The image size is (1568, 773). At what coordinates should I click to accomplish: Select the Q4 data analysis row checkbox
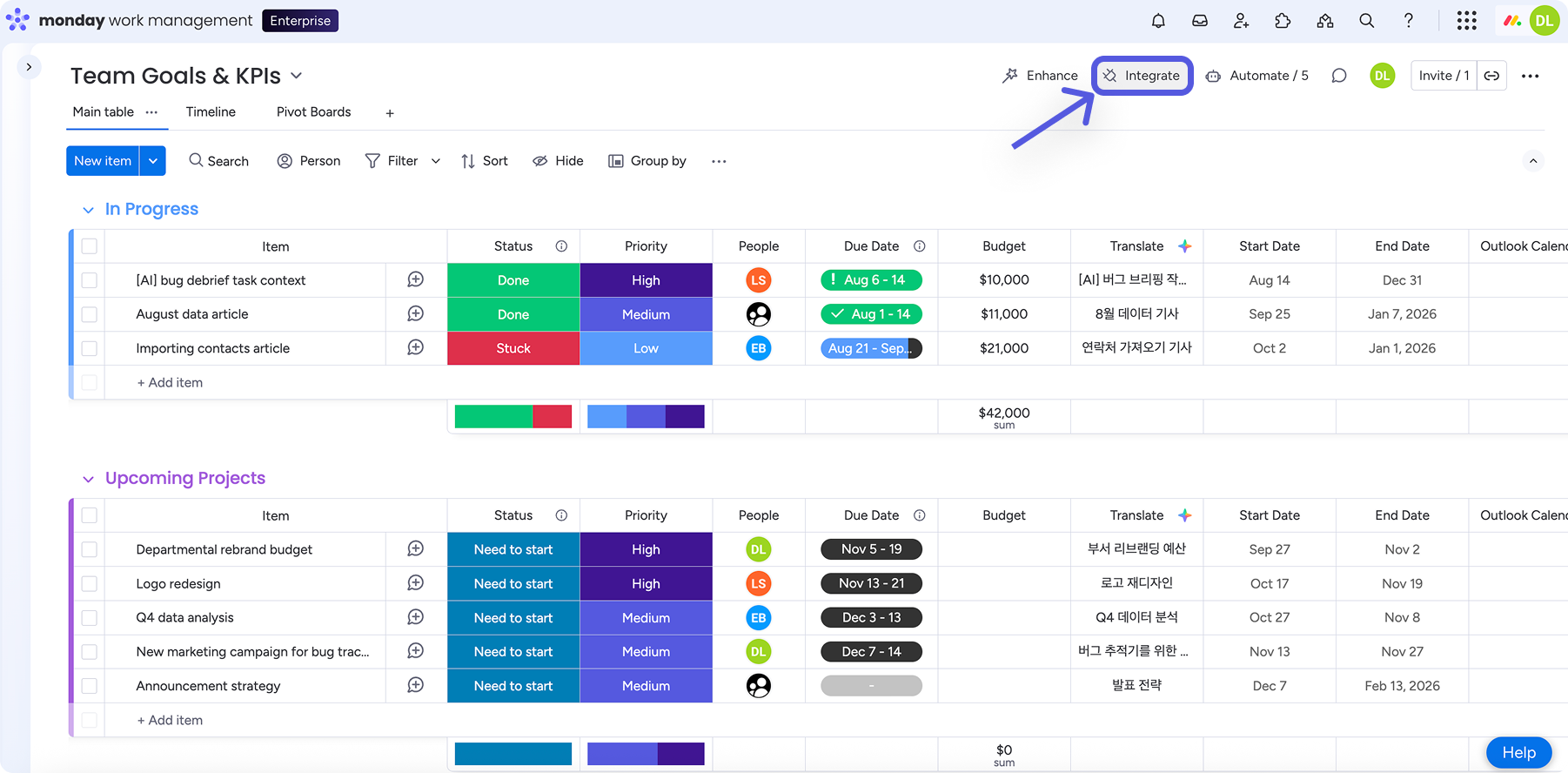pyautogui.click(x=90, y=618)
